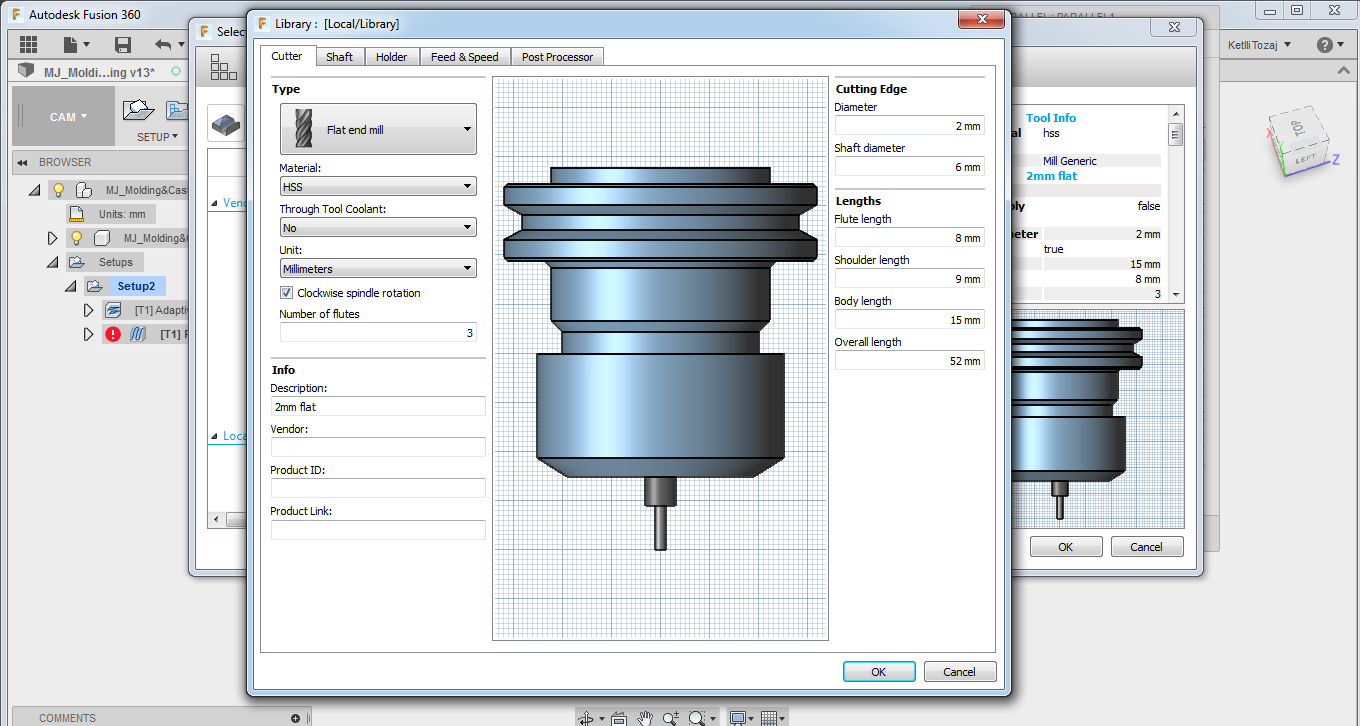
Task: Switch to the Holder tab
Action: pos(392,57)
